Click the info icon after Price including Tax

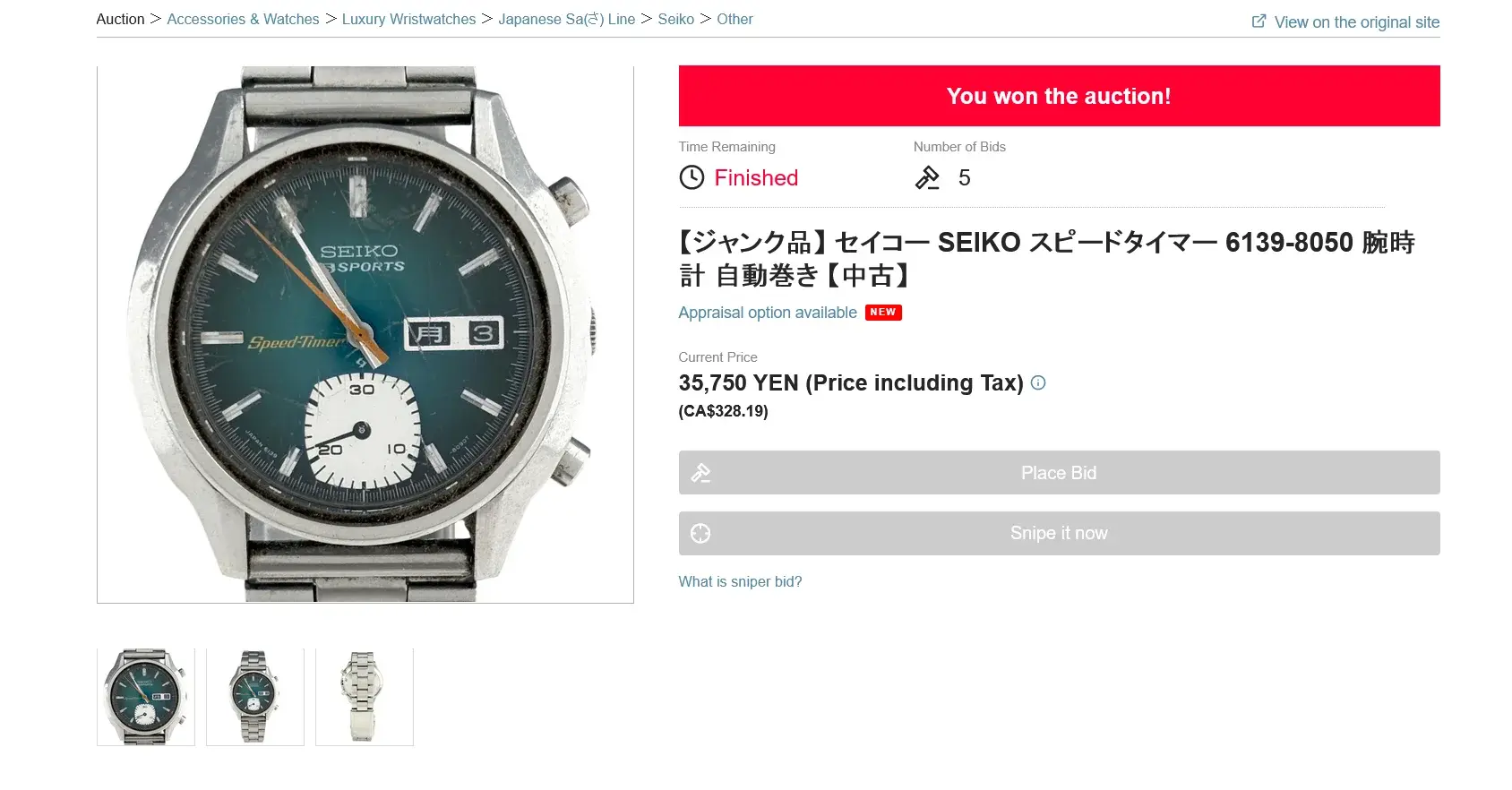click(1038, 382)
